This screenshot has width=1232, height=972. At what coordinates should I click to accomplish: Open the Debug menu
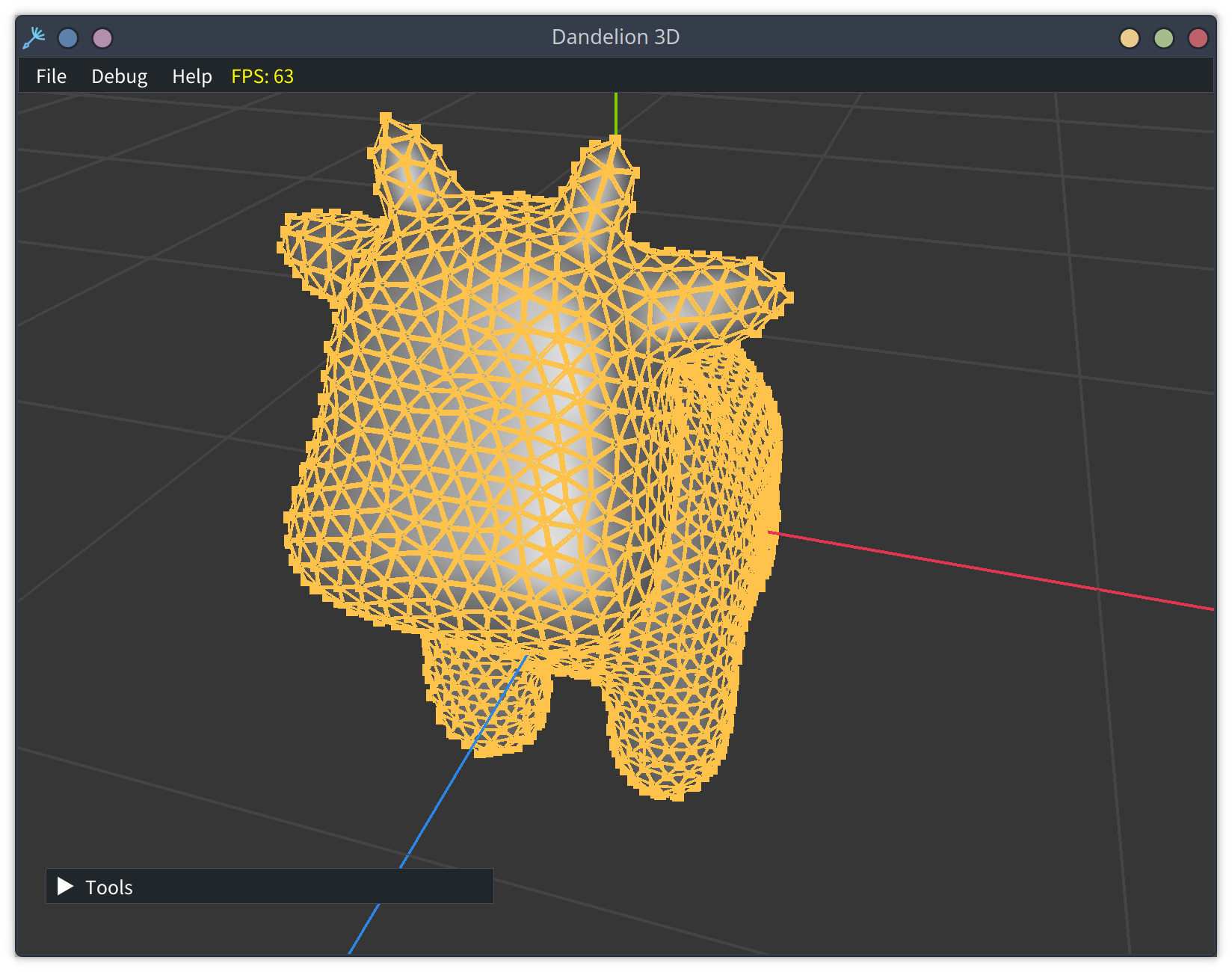coord(119,76)
